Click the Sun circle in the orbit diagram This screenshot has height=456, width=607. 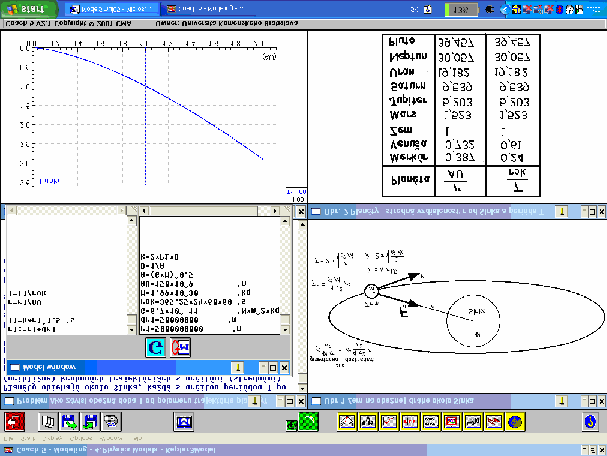(x=473, y=321)
